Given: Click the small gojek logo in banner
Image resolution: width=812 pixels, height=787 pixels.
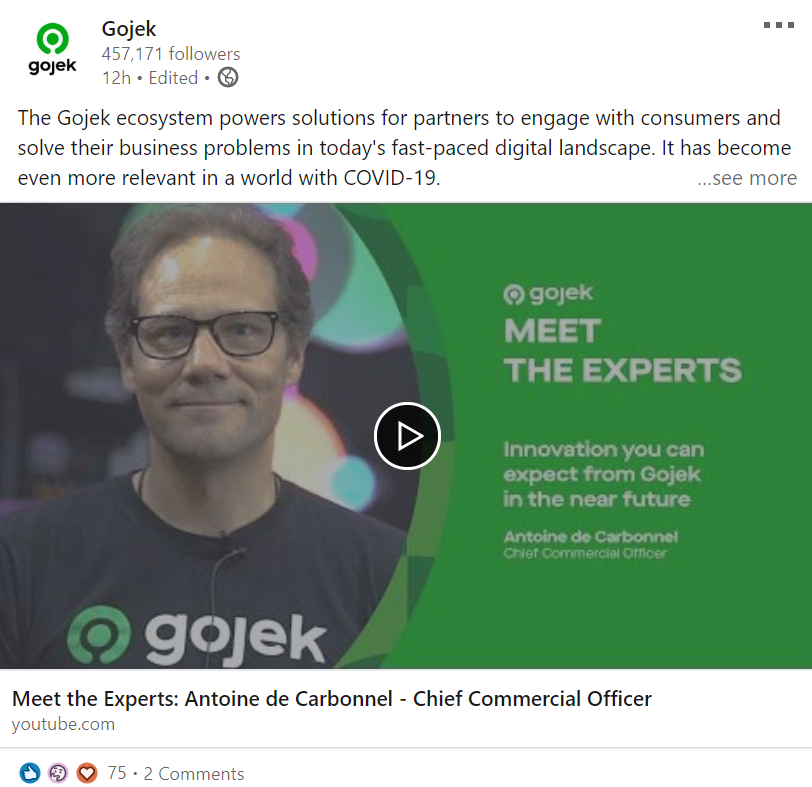Looking at the screenshot, I should pyautogui.click(x=548, y=294).
